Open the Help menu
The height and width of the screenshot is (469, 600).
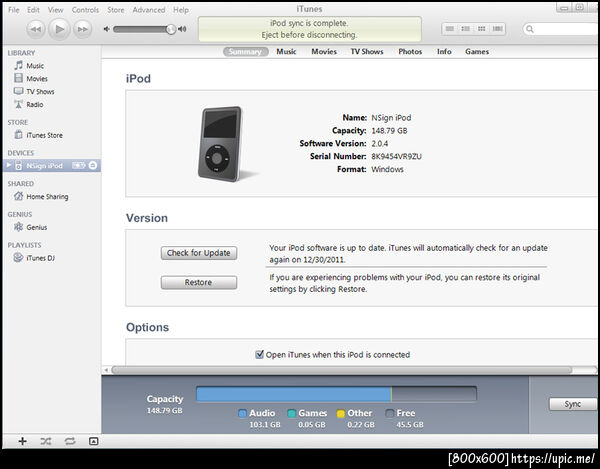tap(181, 10)
